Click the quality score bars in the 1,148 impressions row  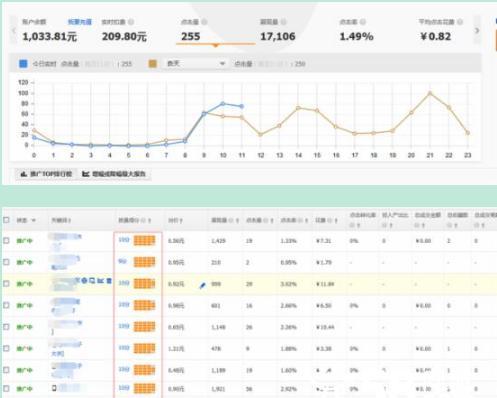coord(144,327)
